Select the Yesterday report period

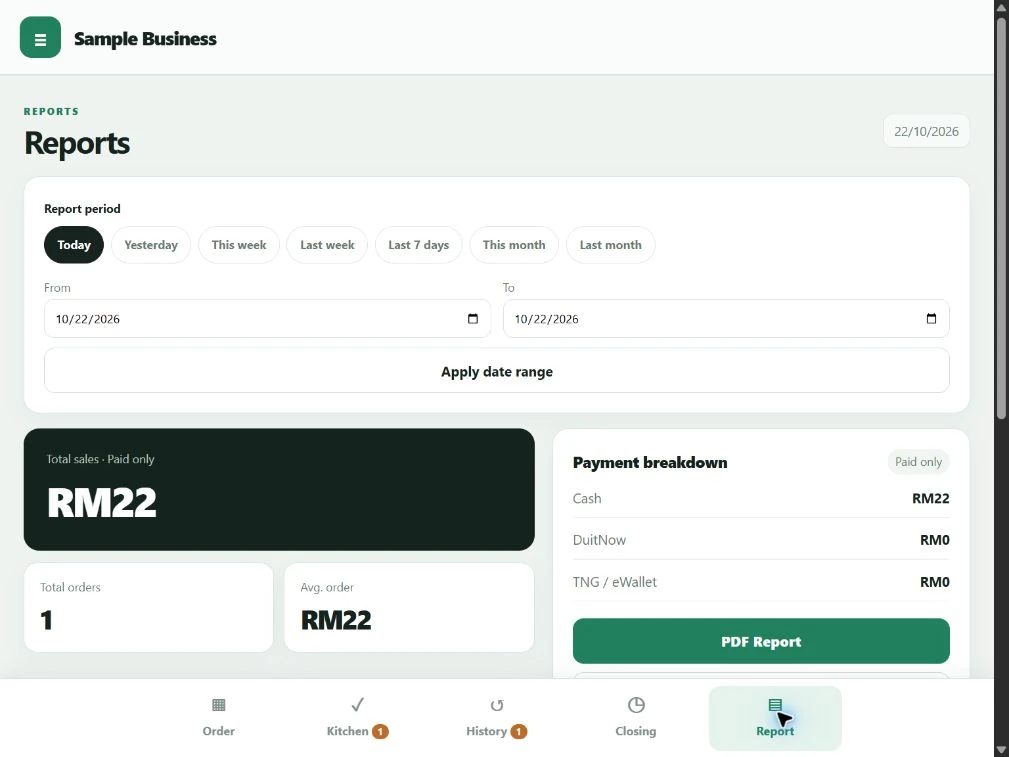(151, 245)
